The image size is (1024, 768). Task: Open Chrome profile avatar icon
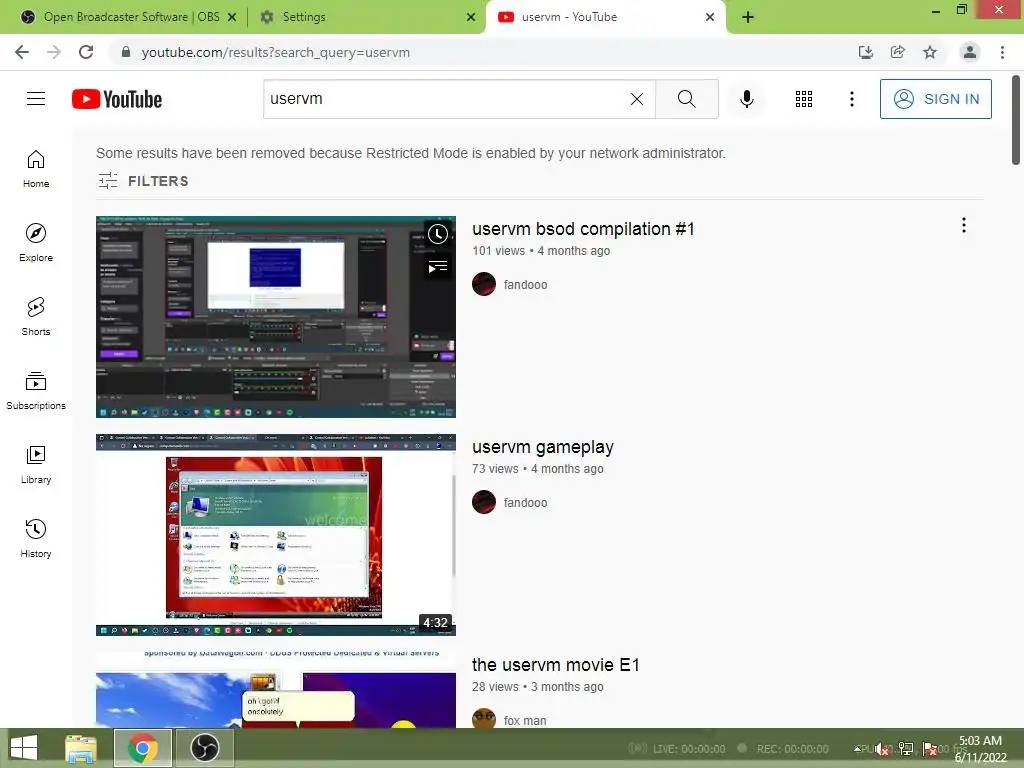pos(970,52)
